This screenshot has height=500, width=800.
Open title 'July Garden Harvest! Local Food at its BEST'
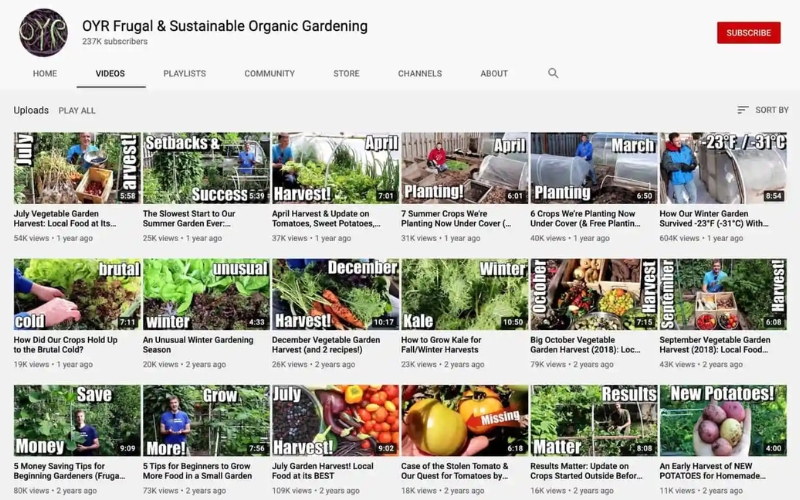click(323, 470)
